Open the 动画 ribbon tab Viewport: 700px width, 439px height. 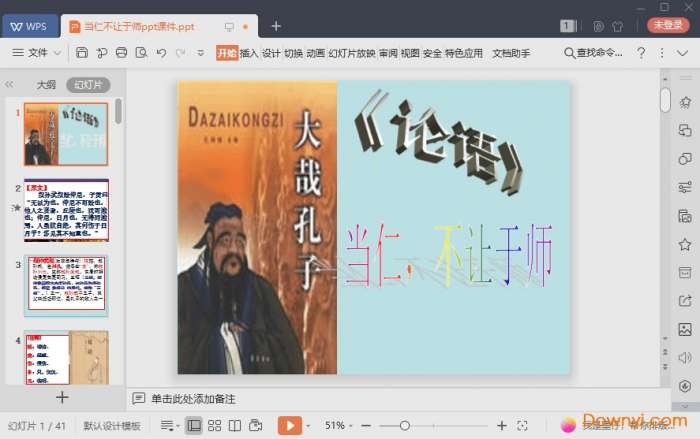315,53
